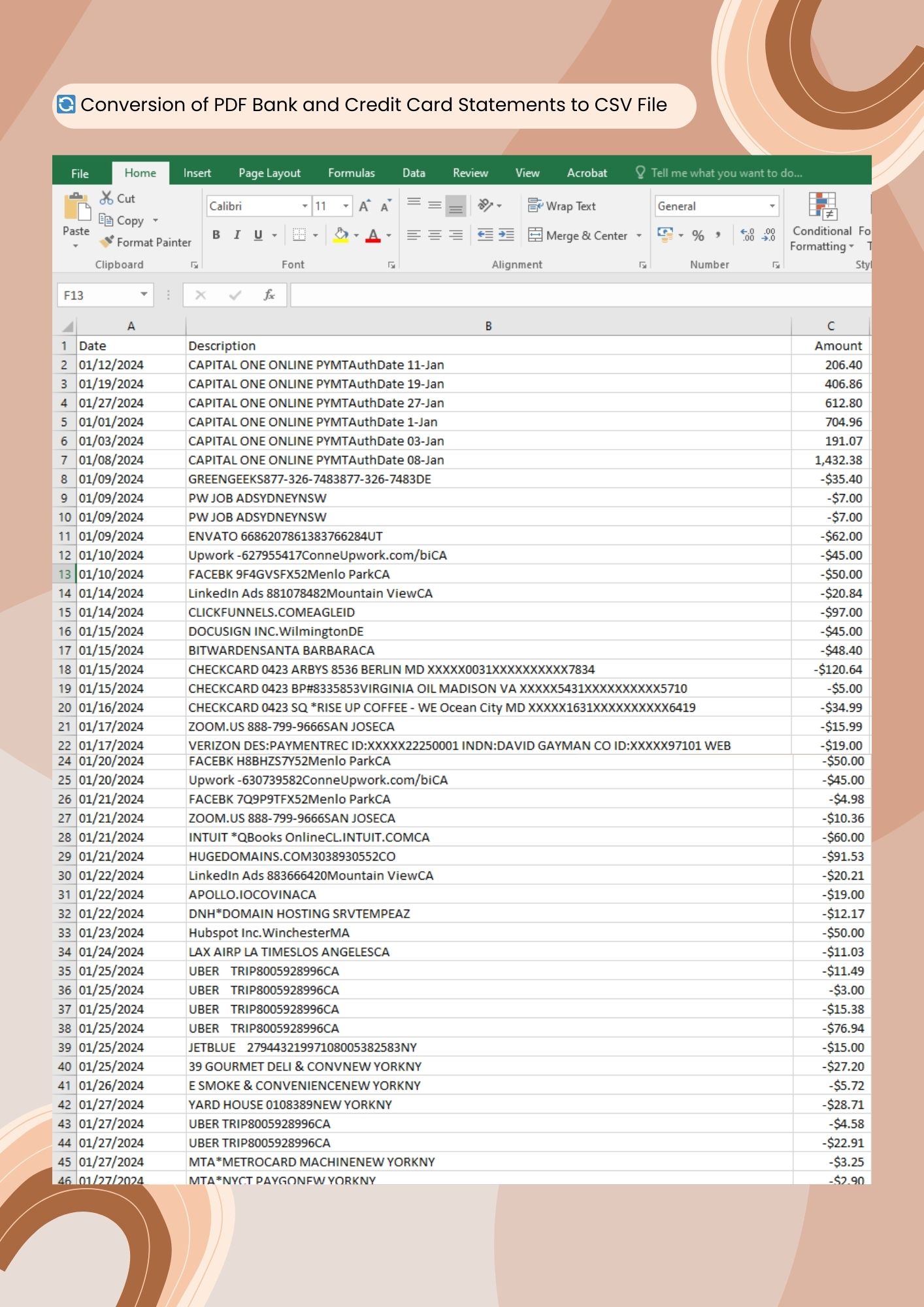The image size is (924, 1307).
Task: Open the File tab
Action: click(80, 173)
